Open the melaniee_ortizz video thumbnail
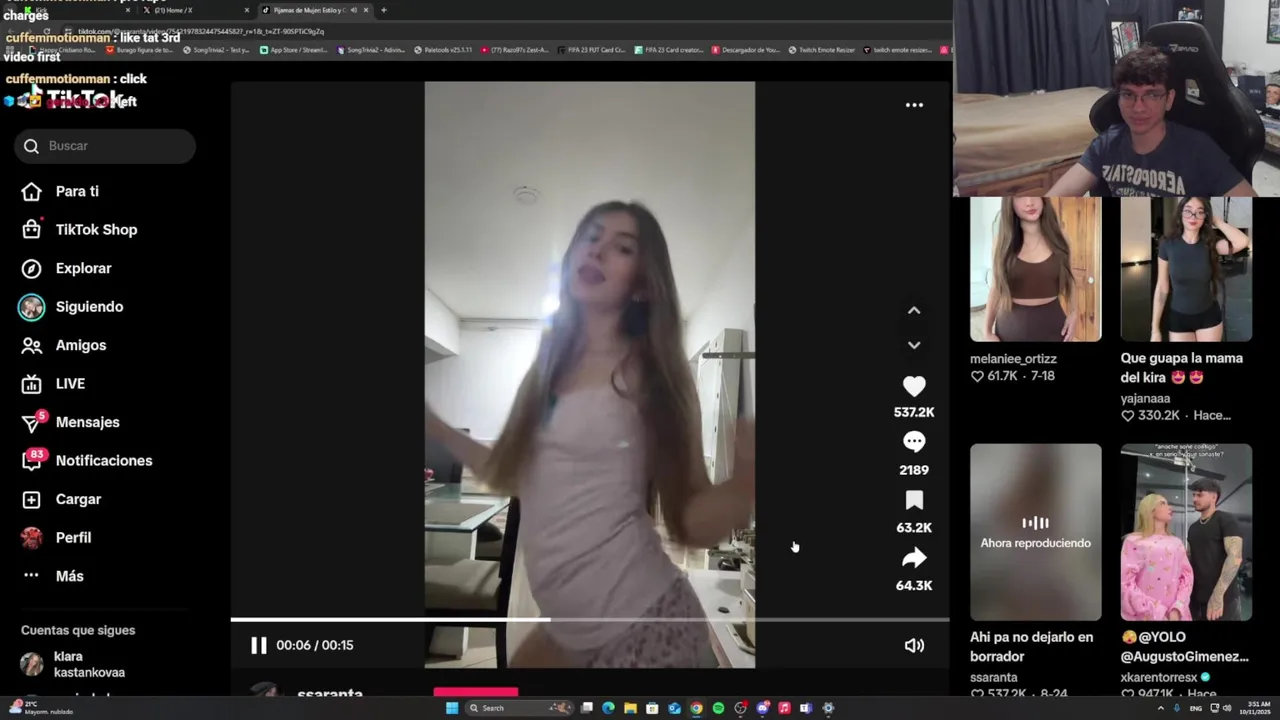Image resolution: width=1280 pixels, height=720 pixels. point(1036,269)
